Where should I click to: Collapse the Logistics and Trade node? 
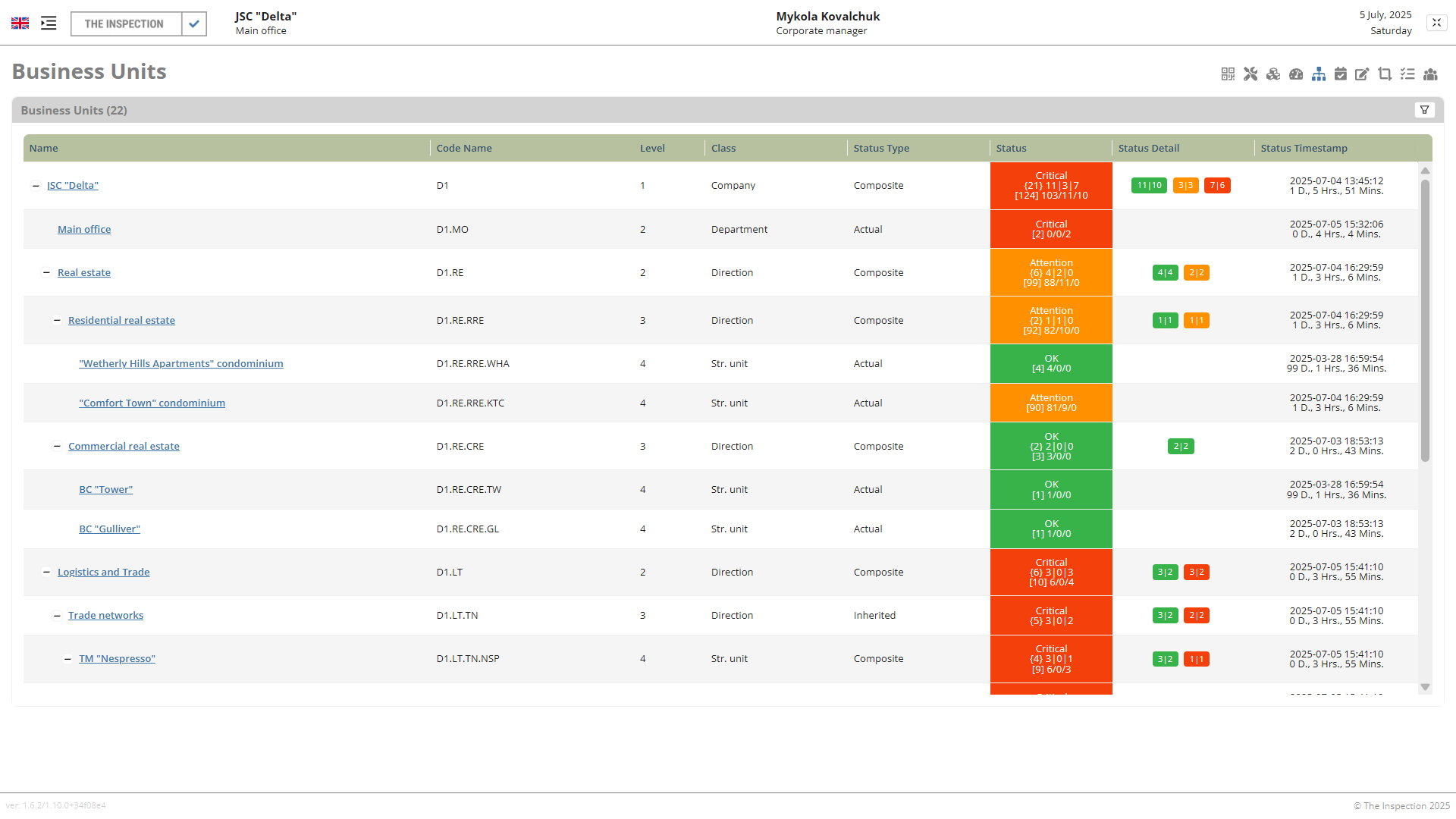click(46, 572)
